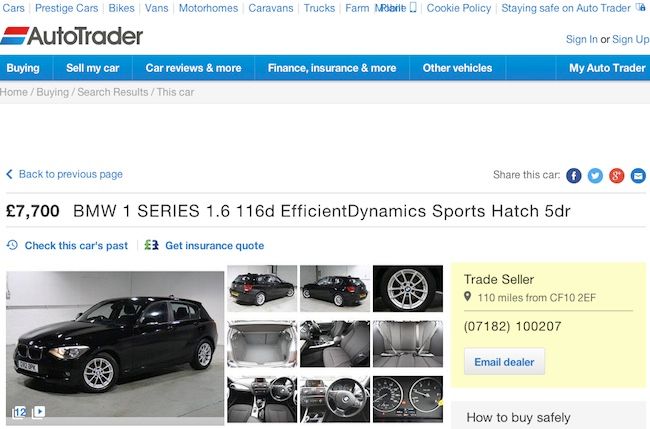Share this car by email icon
Image resolution: width=650 pixels, height=429 pixels.
click(638, 176)
